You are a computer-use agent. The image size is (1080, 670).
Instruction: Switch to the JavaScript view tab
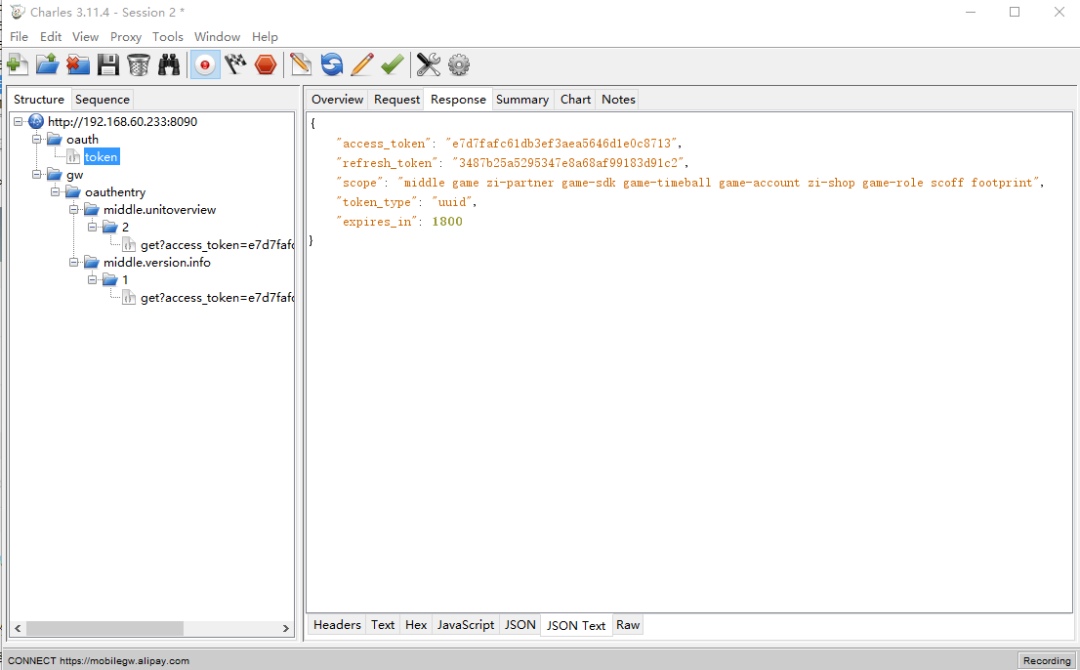466,625
